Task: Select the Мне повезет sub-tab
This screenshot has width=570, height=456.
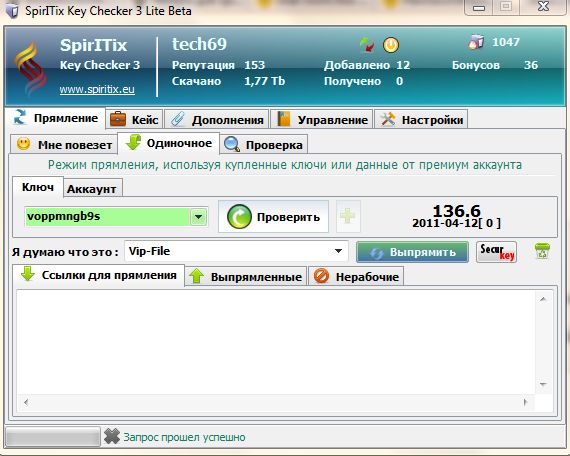Action: click(x=64, y=144)
